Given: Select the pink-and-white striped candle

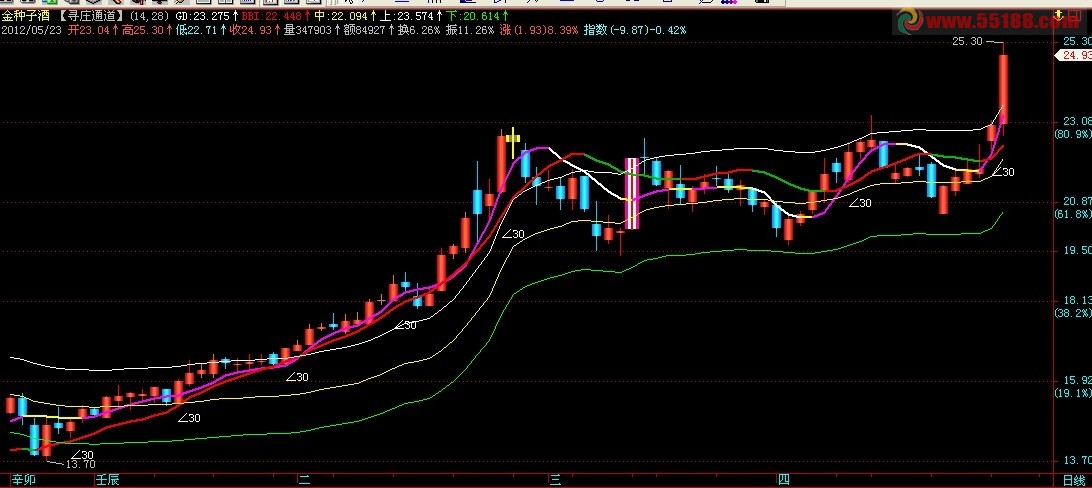Looking at the screenshot, I should [x=632, y=193].
